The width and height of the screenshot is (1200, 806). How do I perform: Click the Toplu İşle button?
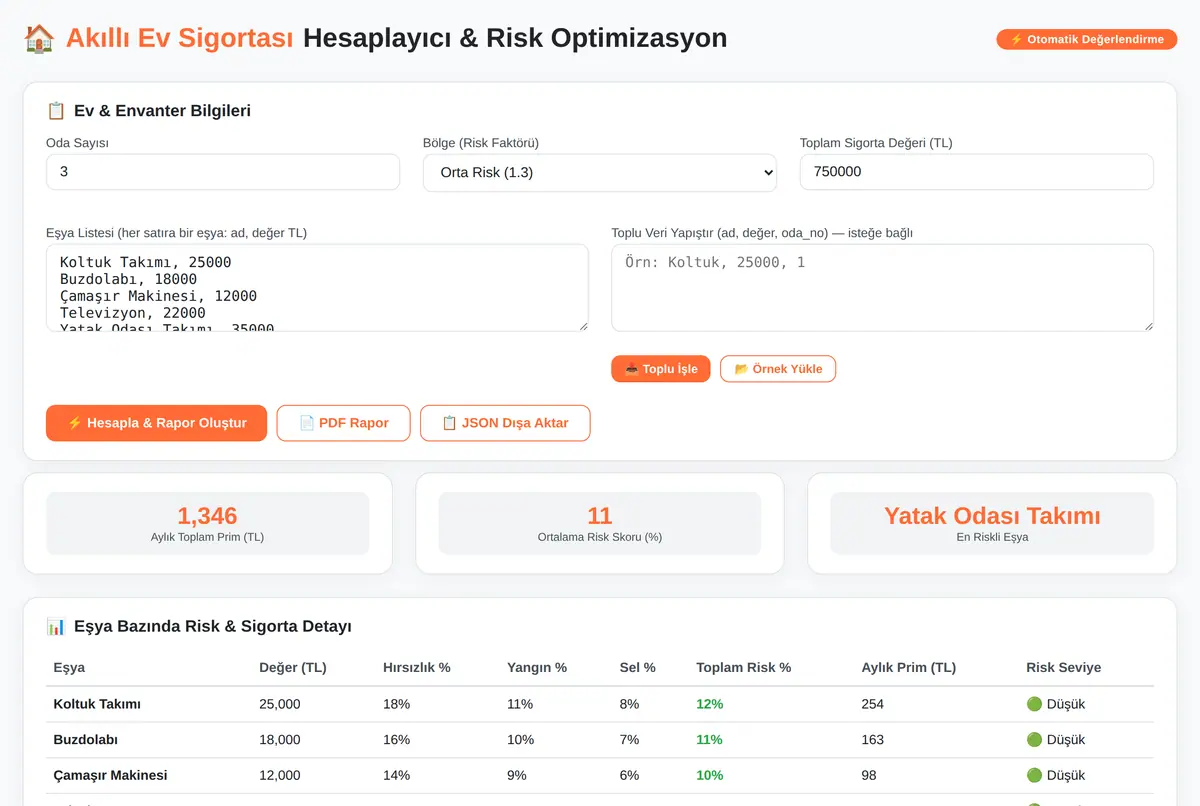tap(661, 369)
